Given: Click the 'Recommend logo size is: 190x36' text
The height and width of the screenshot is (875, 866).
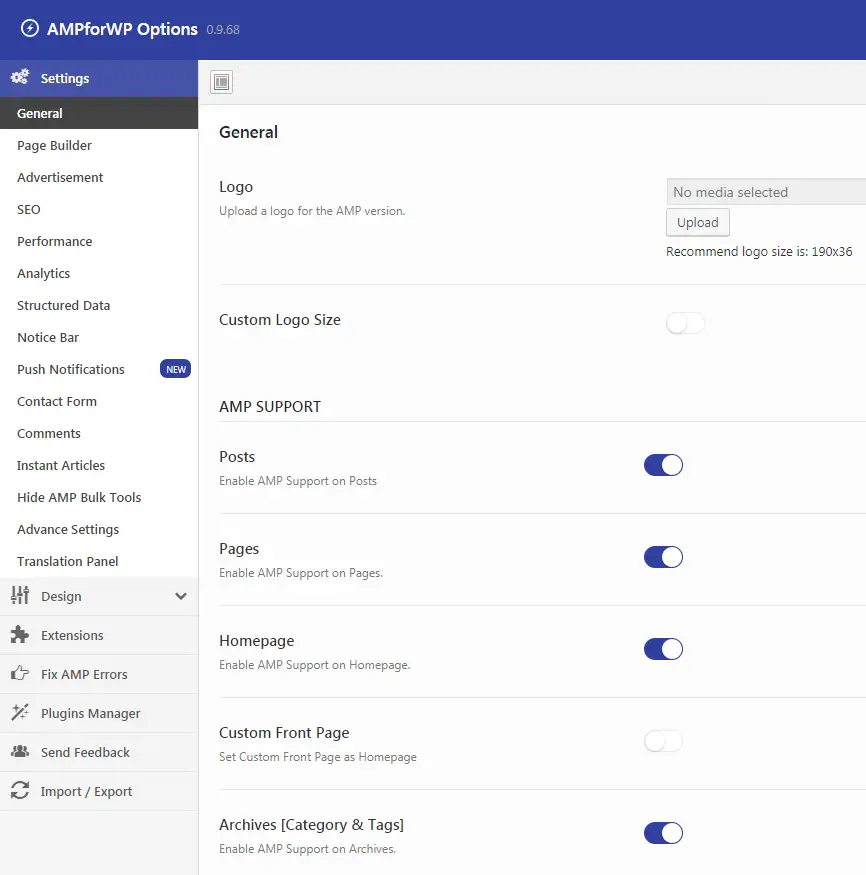Looking at the screenshot, I should [759, 252].
